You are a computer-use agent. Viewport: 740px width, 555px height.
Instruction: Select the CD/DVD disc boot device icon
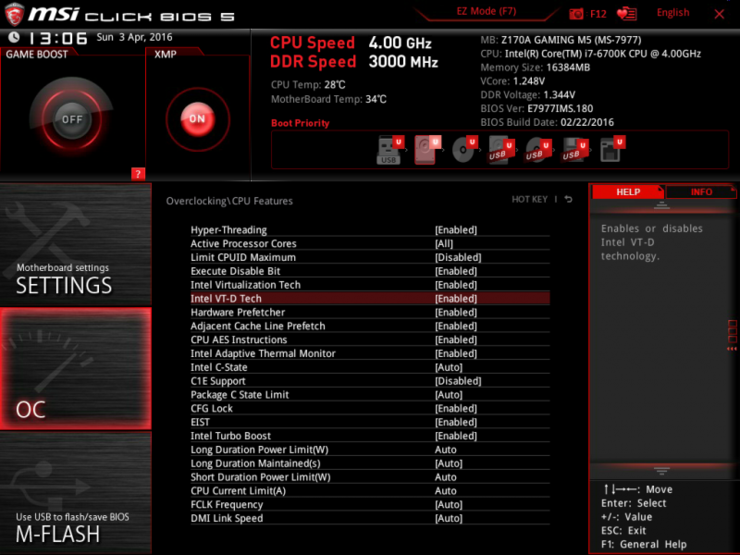[464, 150]
